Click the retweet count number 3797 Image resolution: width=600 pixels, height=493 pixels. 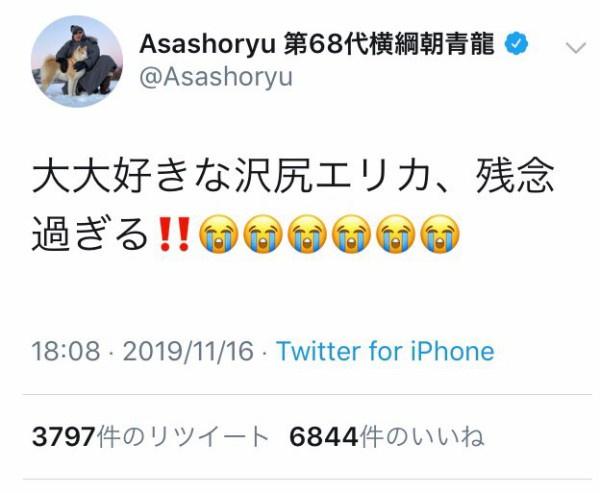click(x=64, y=437)
